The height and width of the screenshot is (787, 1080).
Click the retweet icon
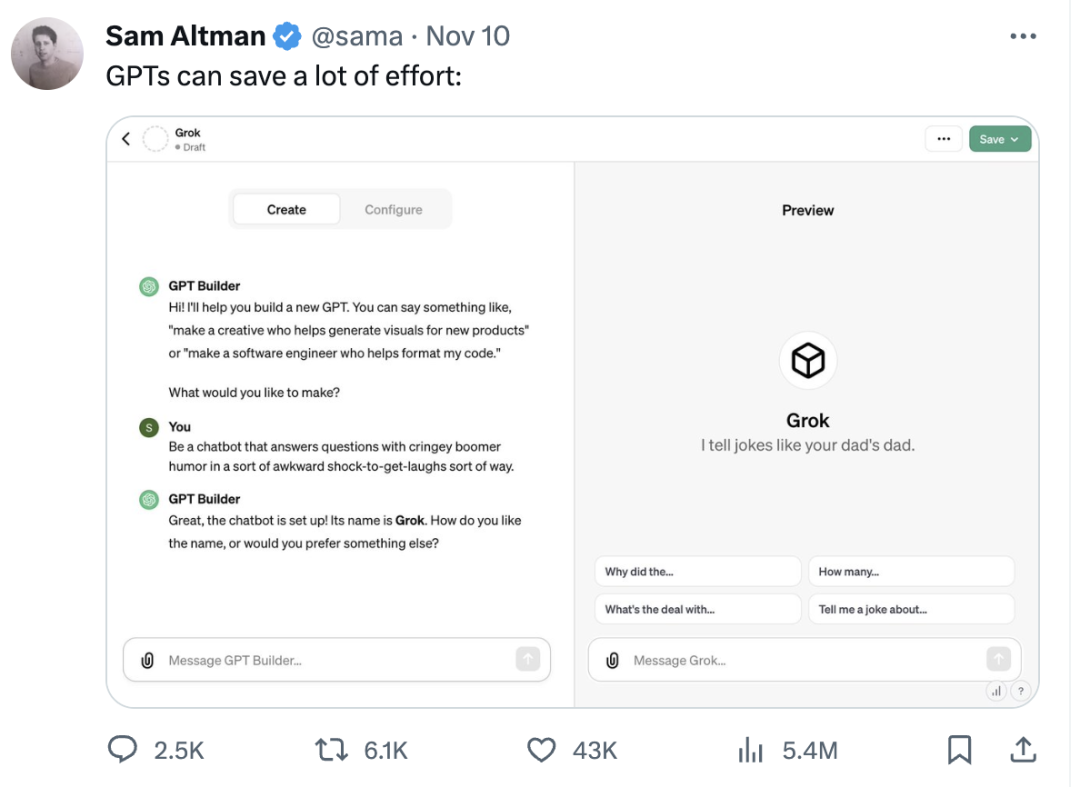tap(329, 750)
